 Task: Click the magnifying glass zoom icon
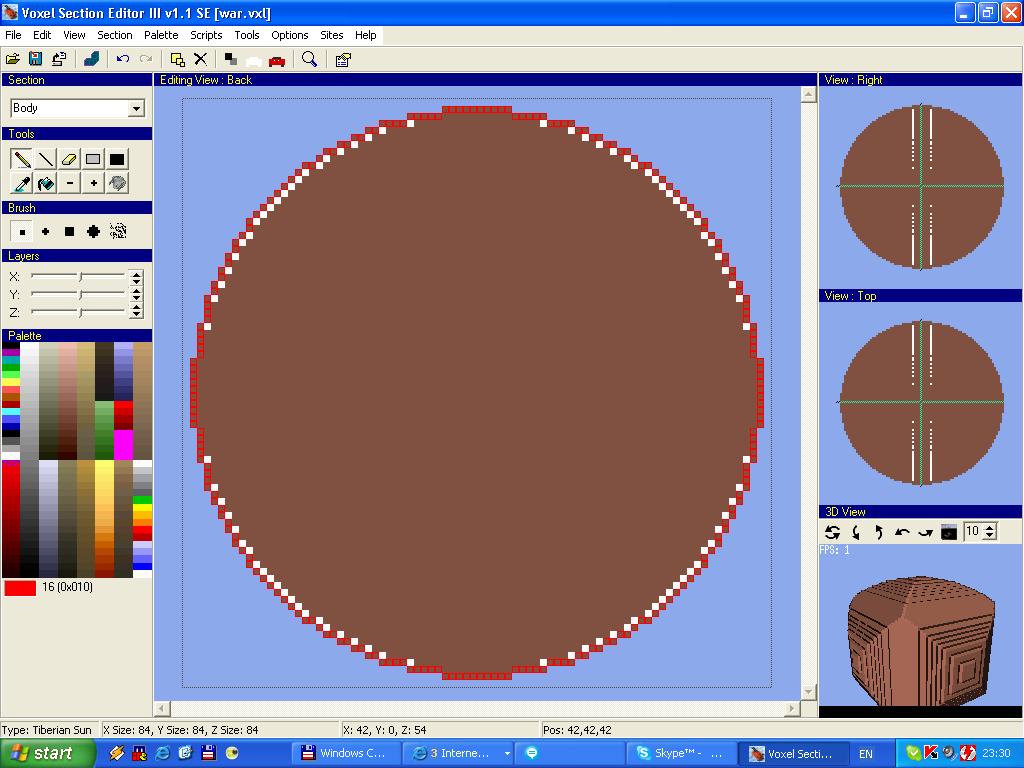click(x=310, y=59)
